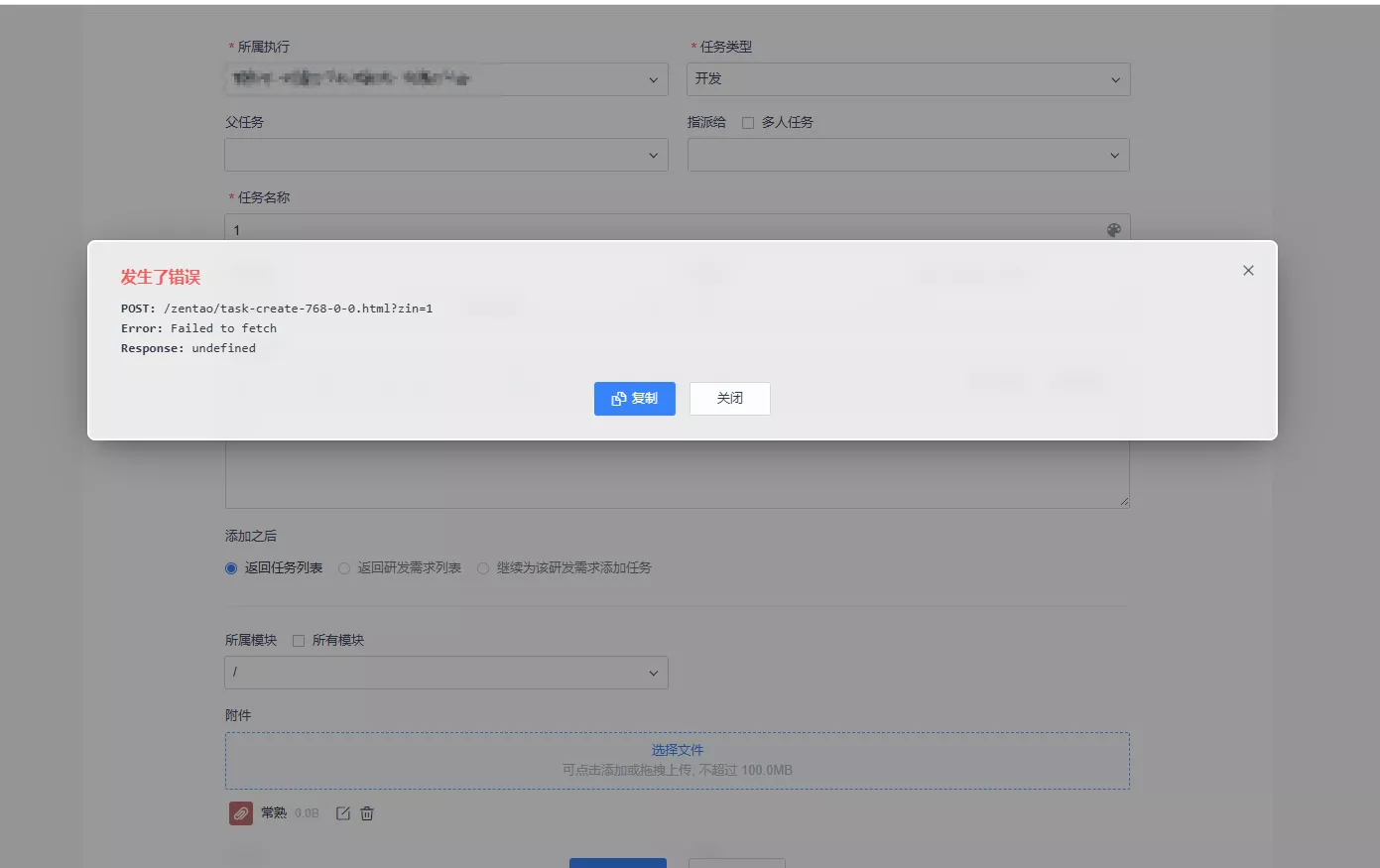
Task: Rename the 常熟 attachment using the edit icon
Action: [x=343, y=813]
